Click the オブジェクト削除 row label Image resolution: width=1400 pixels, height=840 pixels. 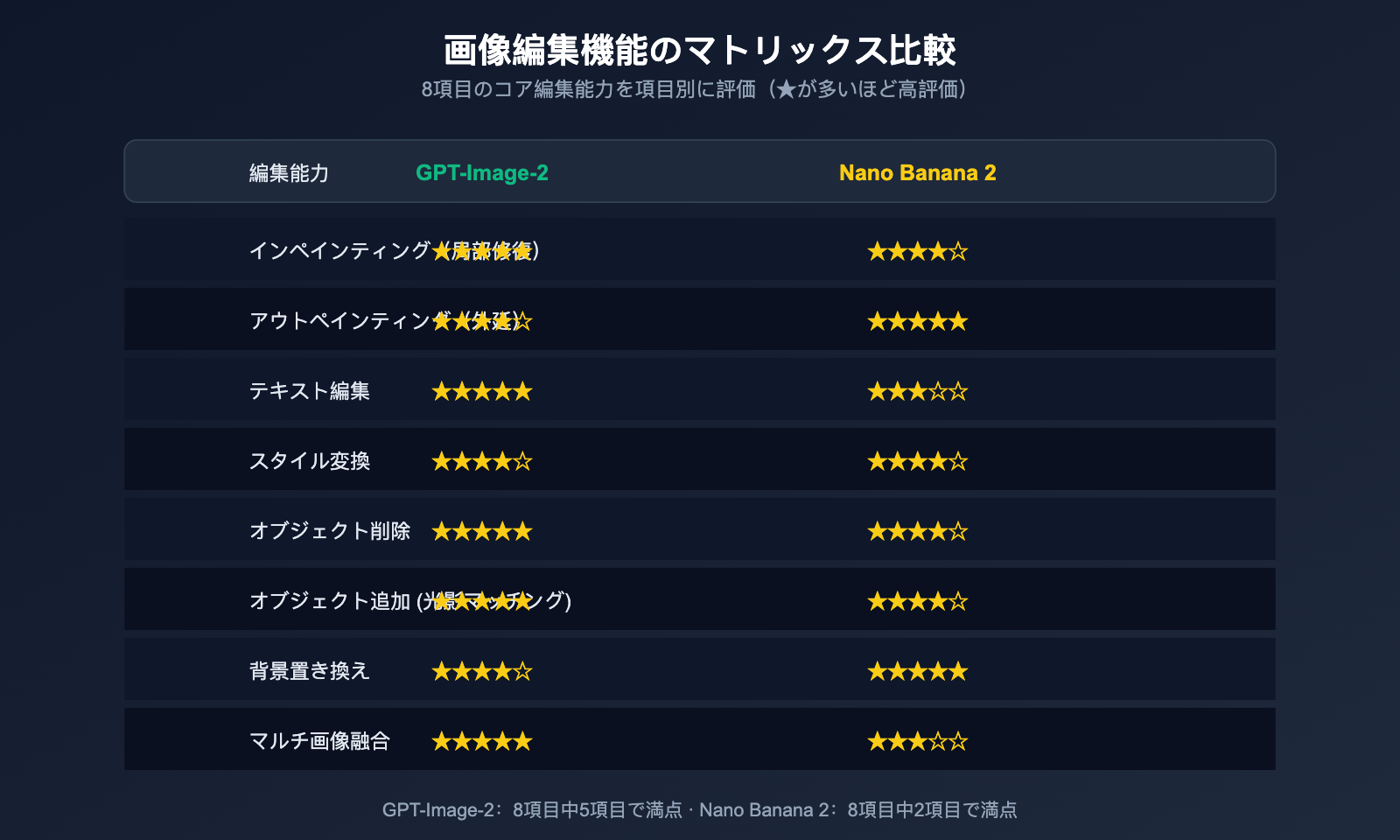(330, 531)
